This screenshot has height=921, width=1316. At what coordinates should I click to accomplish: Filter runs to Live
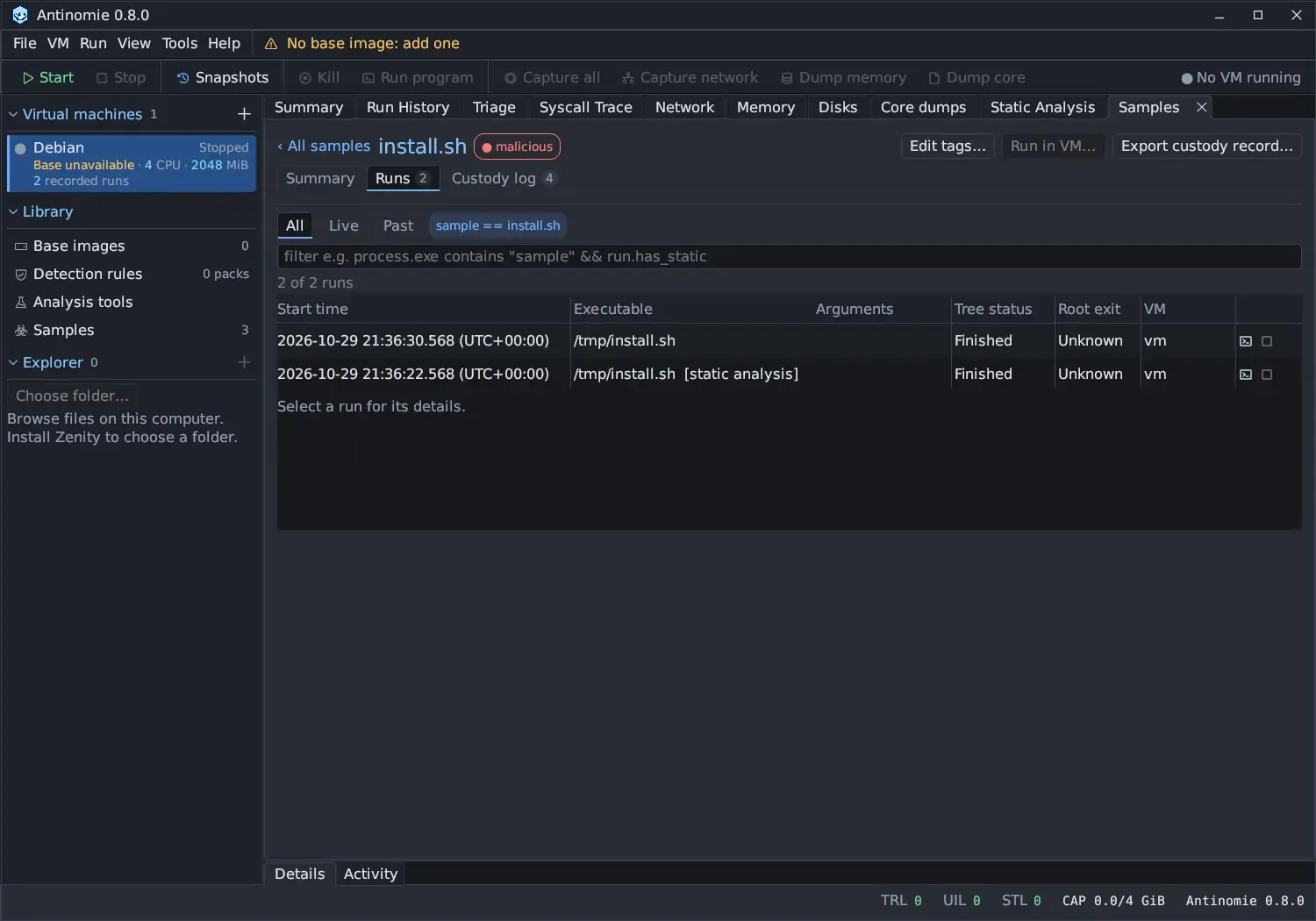(344, 225)
